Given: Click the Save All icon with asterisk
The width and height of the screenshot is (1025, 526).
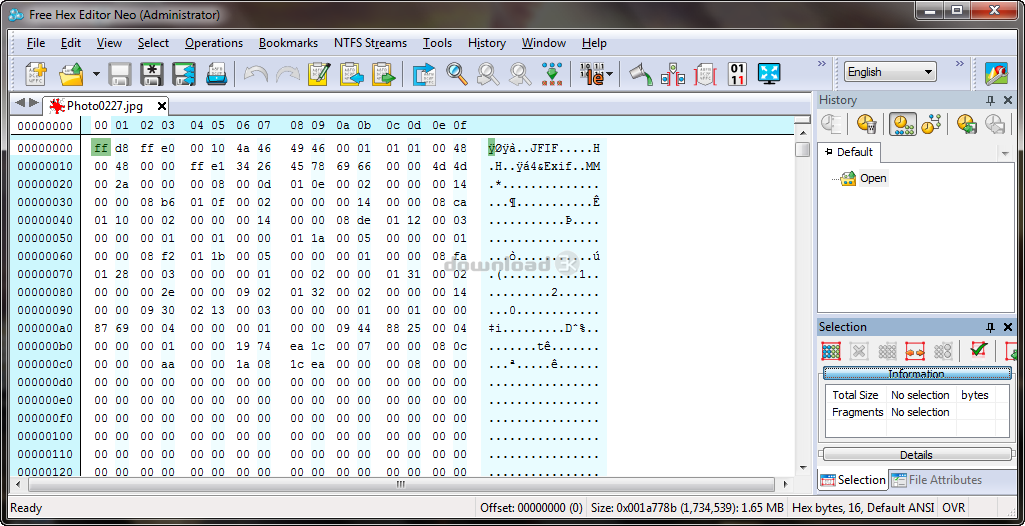Looking at the screenshot, I should pos(151,74).
